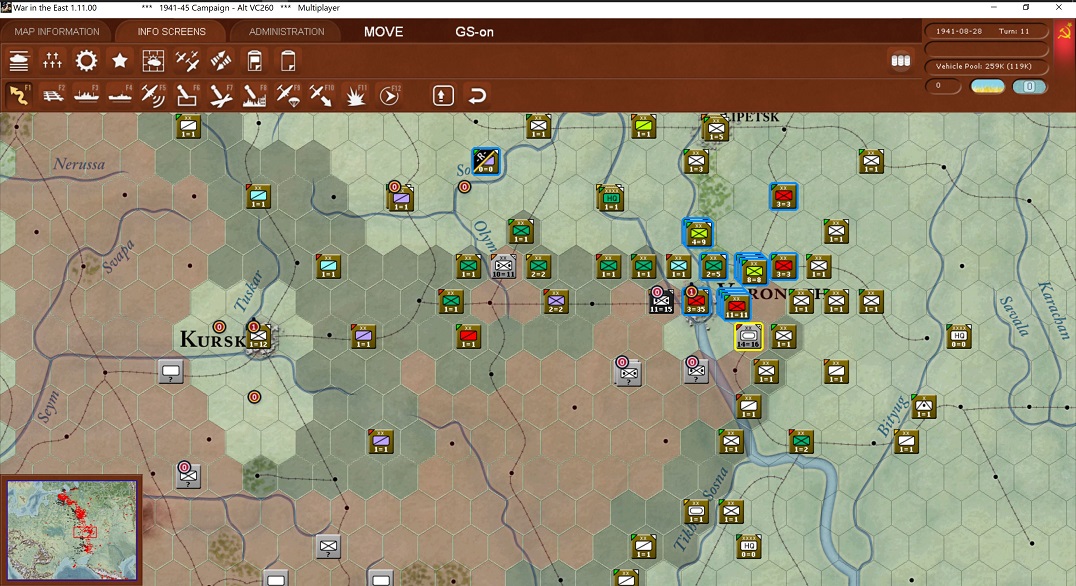Select the F1 move mode icon
The image size is (1076, 586).
tap(19, 95)
